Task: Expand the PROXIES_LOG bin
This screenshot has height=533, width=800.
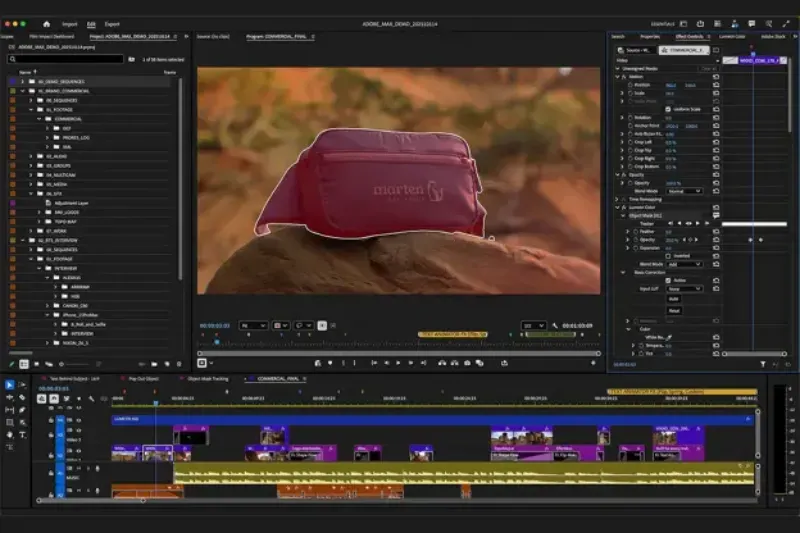Action: click(47, 138)
